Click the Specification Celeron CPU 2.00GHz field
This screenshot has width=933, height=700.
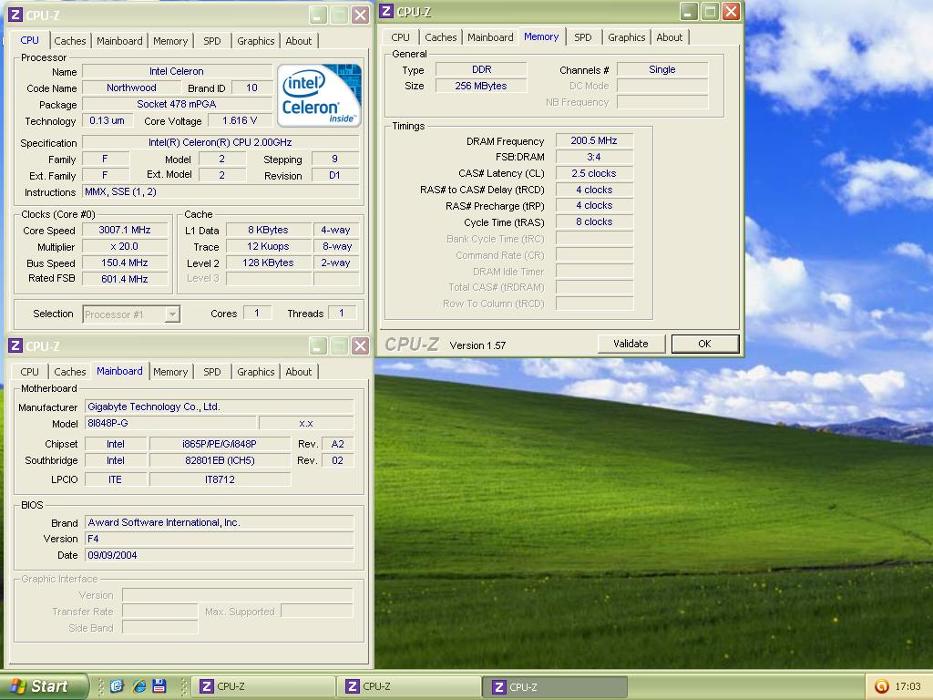[220, 142]
